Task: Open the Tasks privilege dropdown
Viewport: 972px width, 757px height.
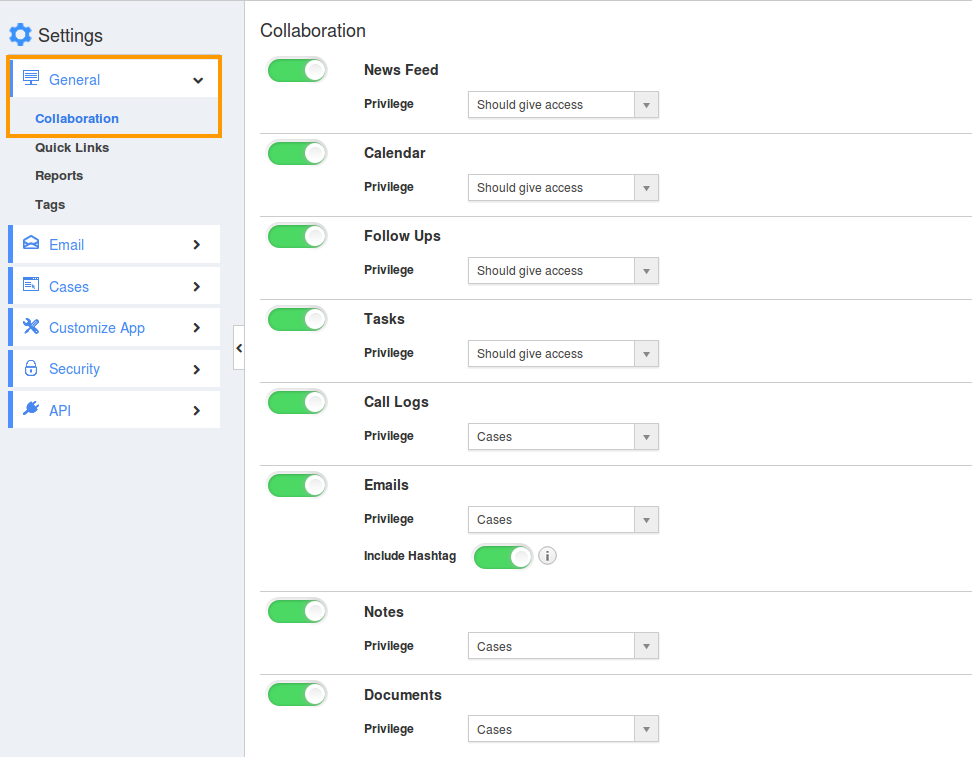Action: (563, 354)
